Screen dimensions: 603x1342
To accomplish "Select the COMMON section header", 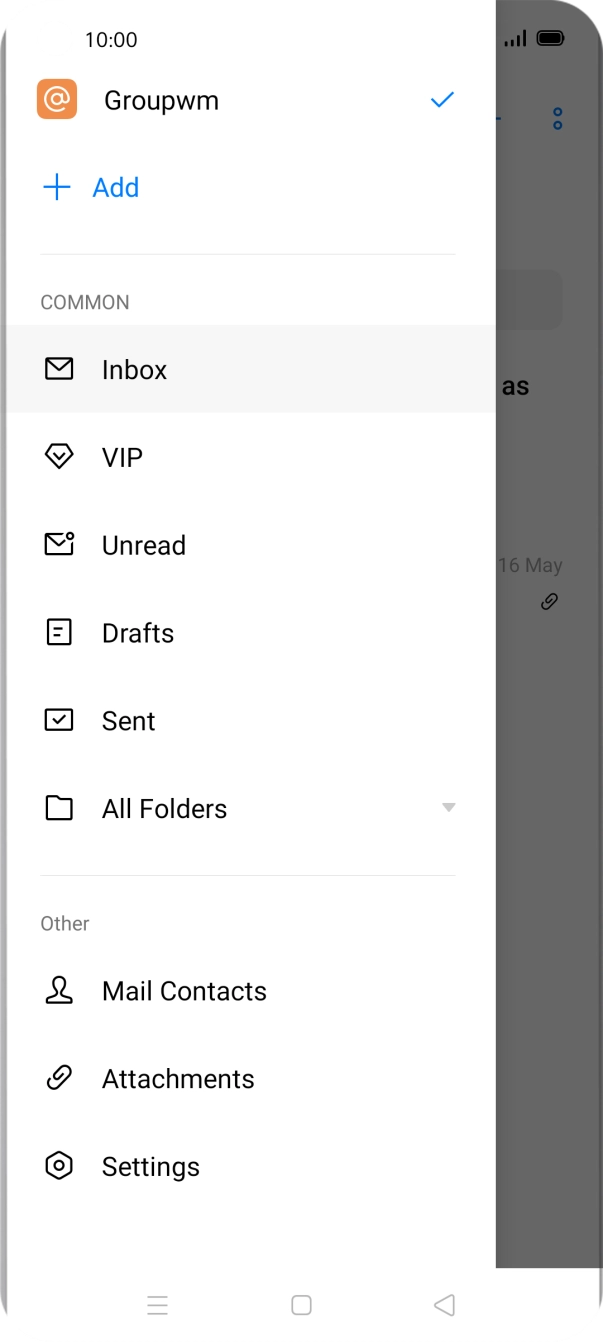I will [x=85, y=302].
